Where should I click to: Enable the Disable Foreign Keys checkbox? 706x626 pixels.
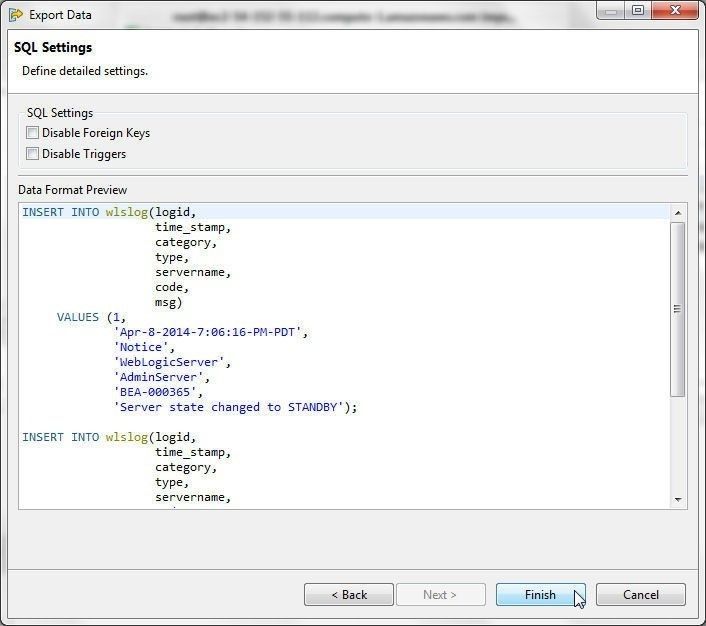click(32, 133)
